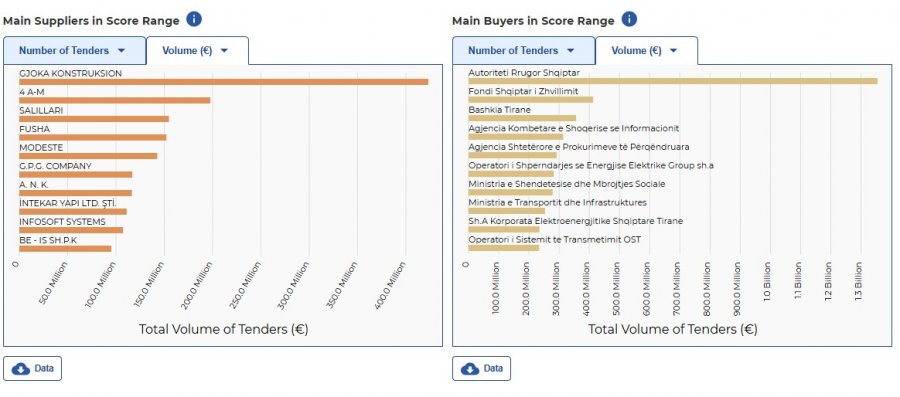The image size is (900, 397).
Task: Click 400.0 Million axis label
Action: [391, 286]
